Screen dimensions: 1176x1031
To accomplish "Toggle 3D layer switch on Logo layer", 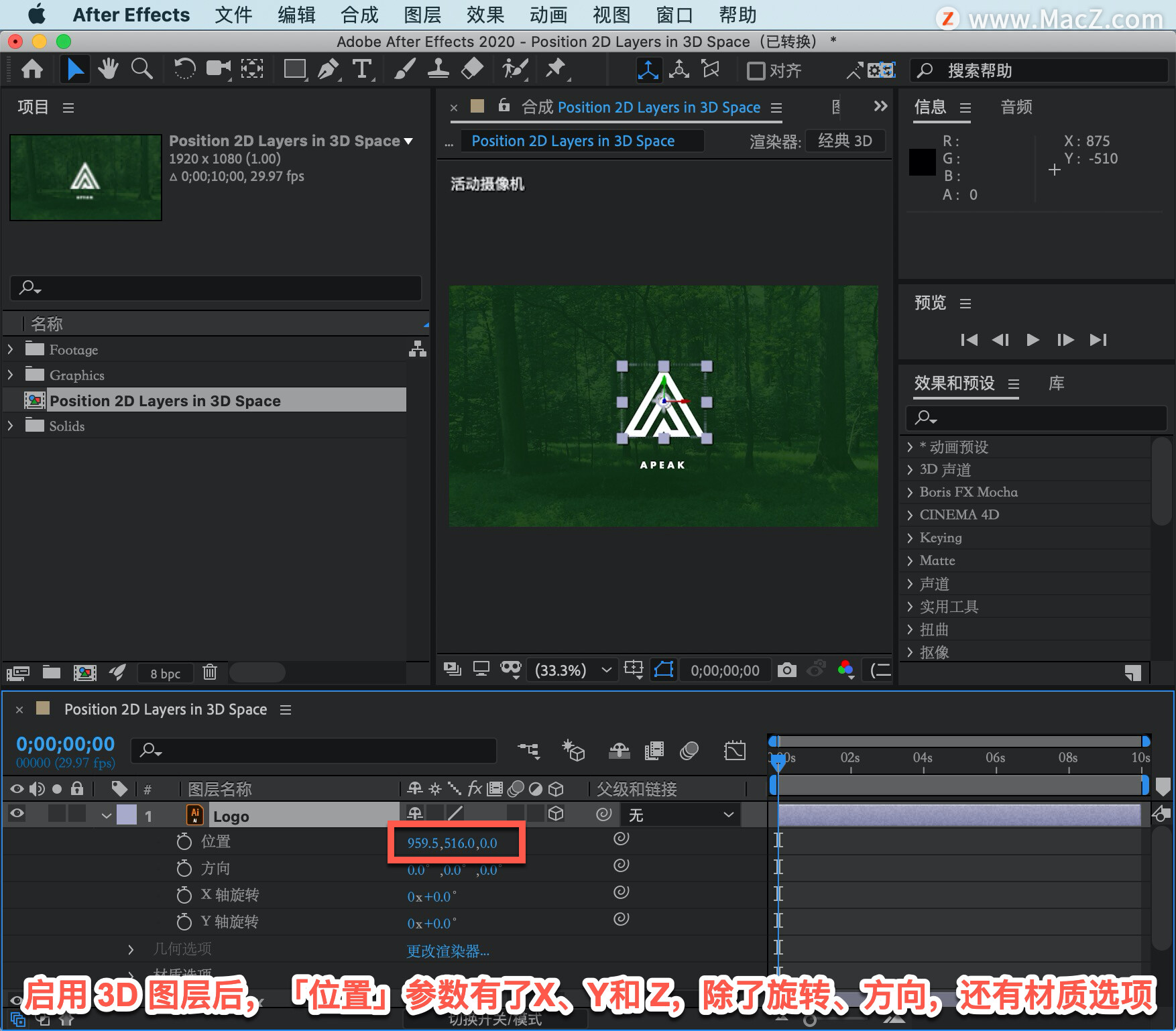I will [556, 814].
